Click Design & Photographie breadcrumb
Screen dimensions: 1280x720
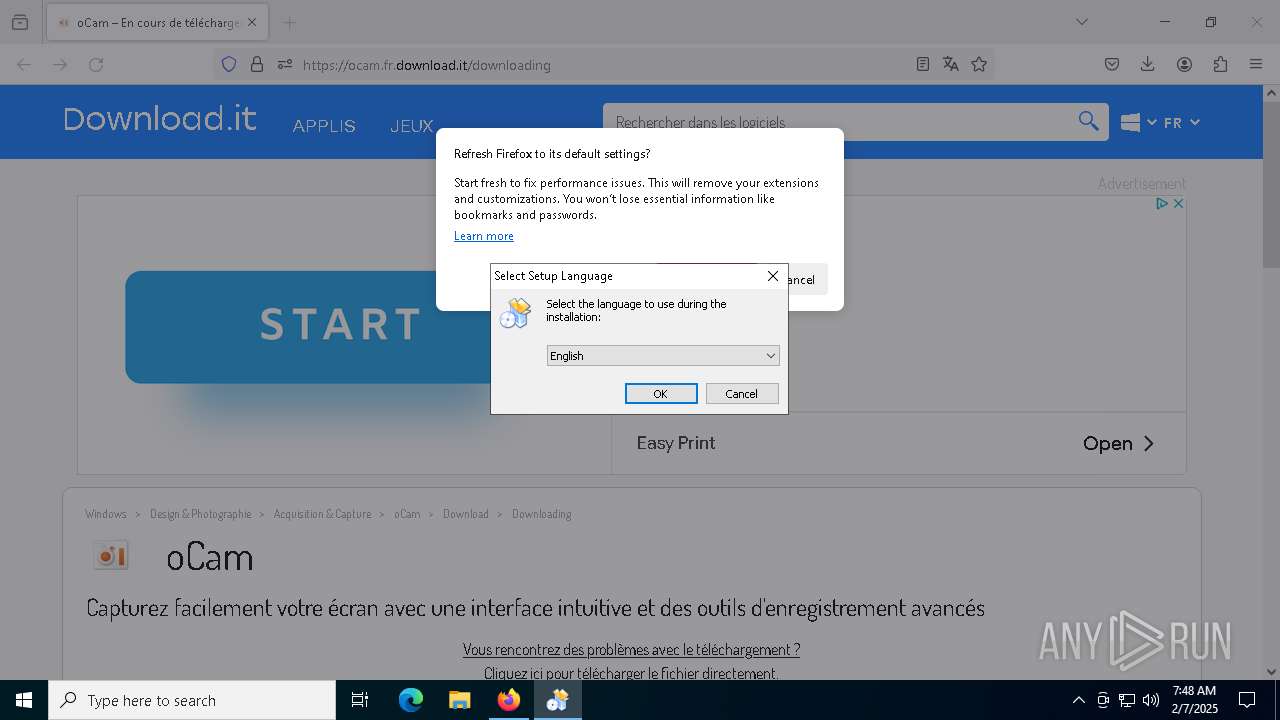point(201,514)
